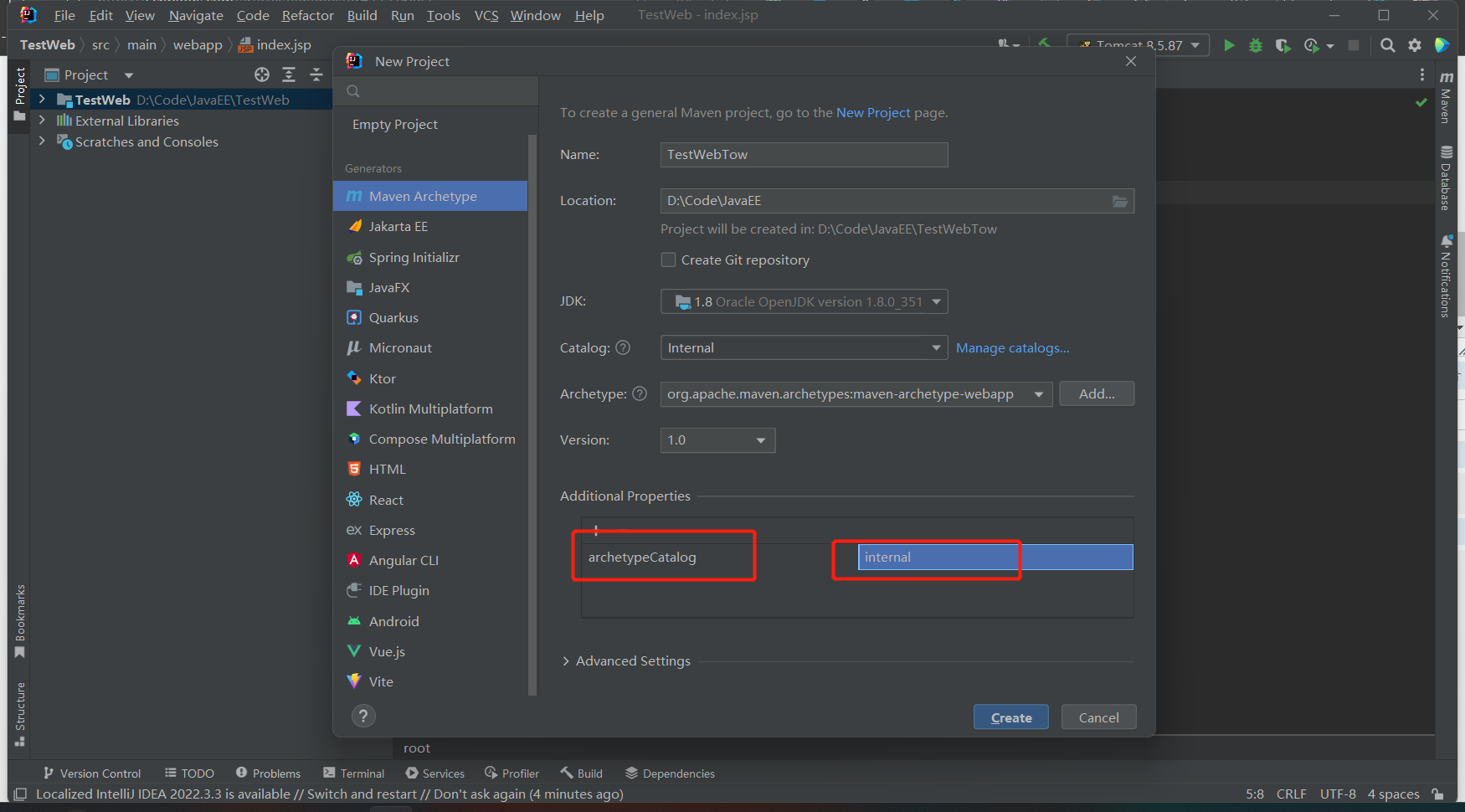Enable Create Git repository checkbox
The width and height of the screenshot is (1465, 812).
click(668, 260)
